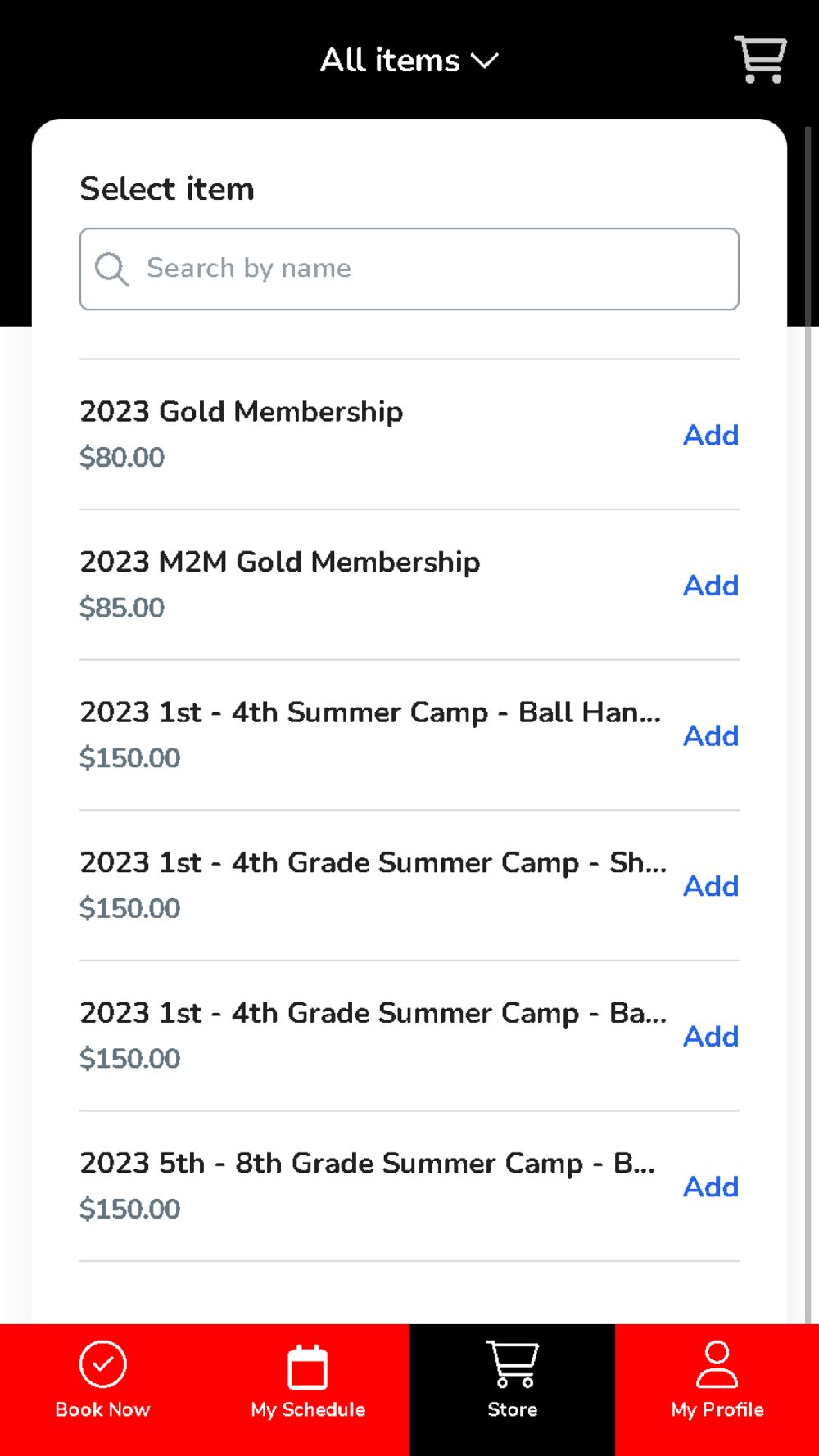Tap the My Schedule calendar icon
Image resolution: width=819 pixels, height=1456 pixels.
pos(308,1367)
